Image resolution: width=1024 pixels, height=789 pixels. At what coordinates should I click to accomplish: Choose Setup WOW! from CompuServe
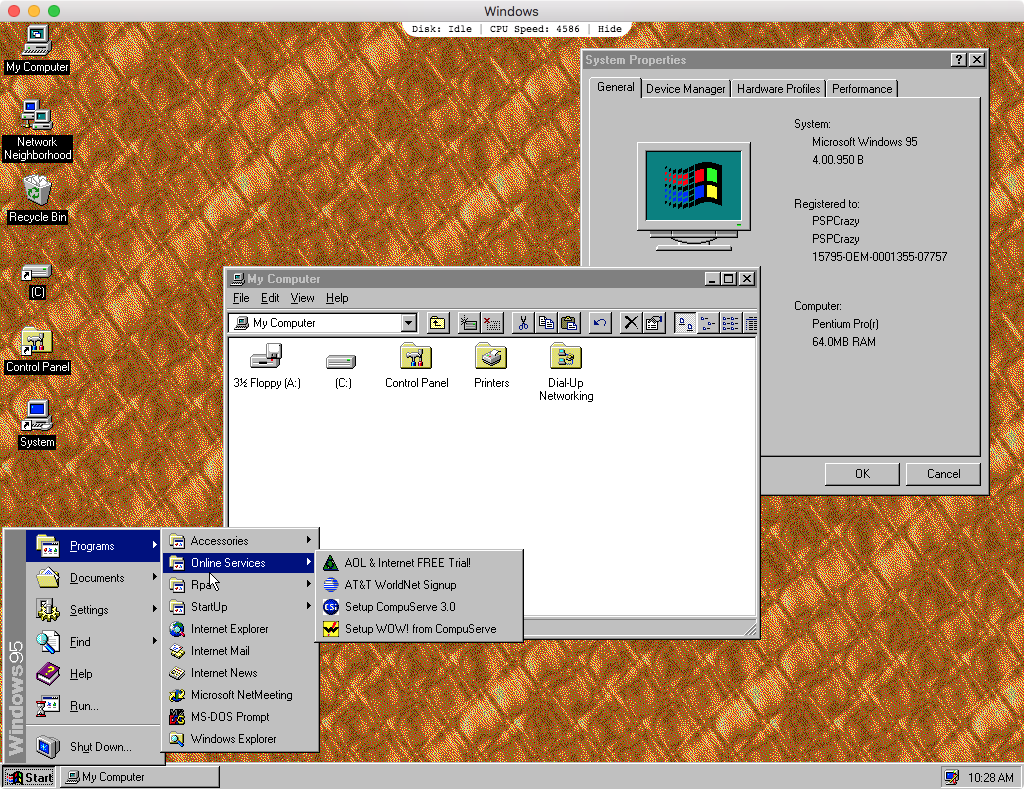(419, 629)
